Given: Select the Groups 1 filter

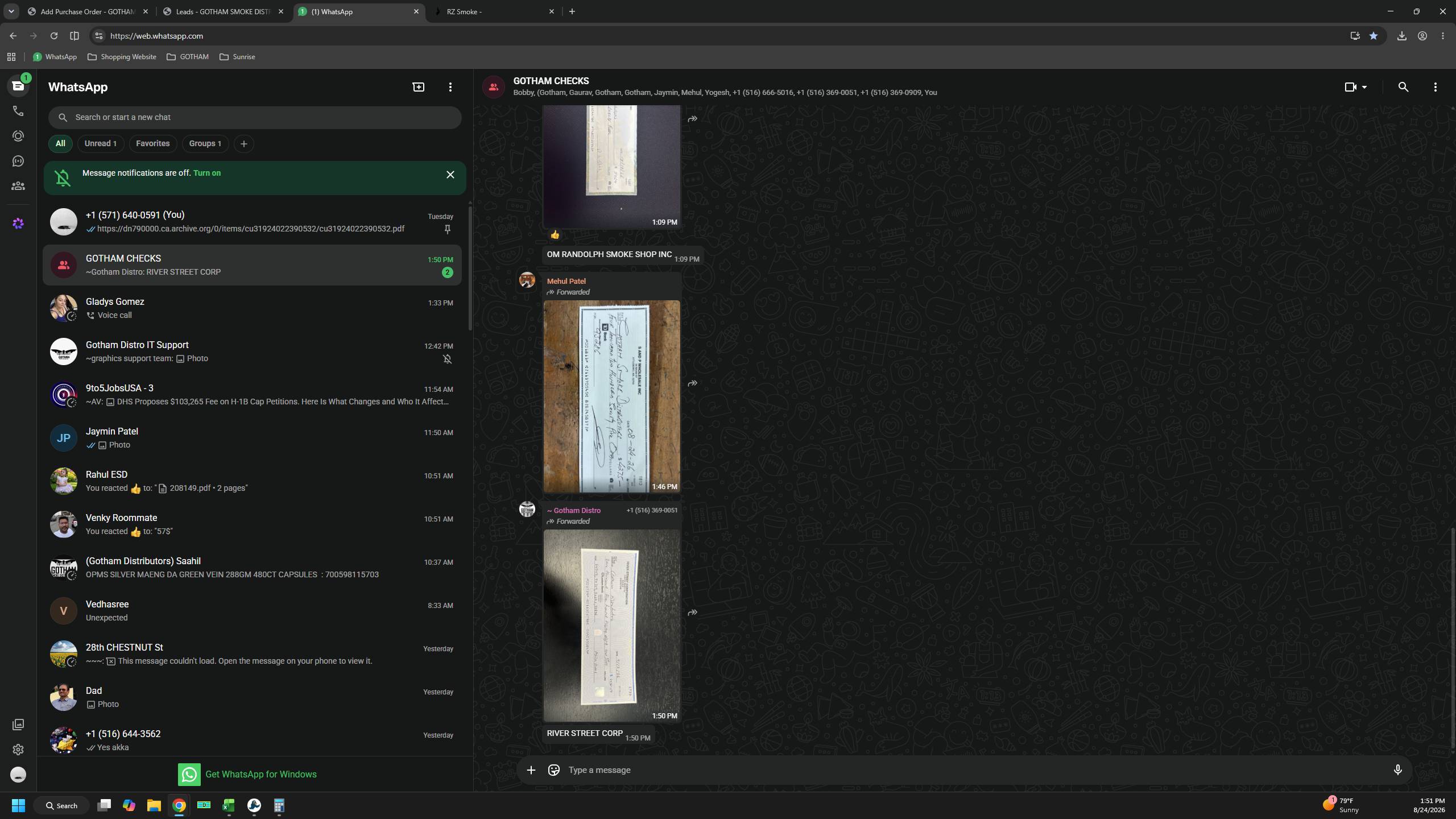Looking at the screenshot, I should (x=205, y=143).
